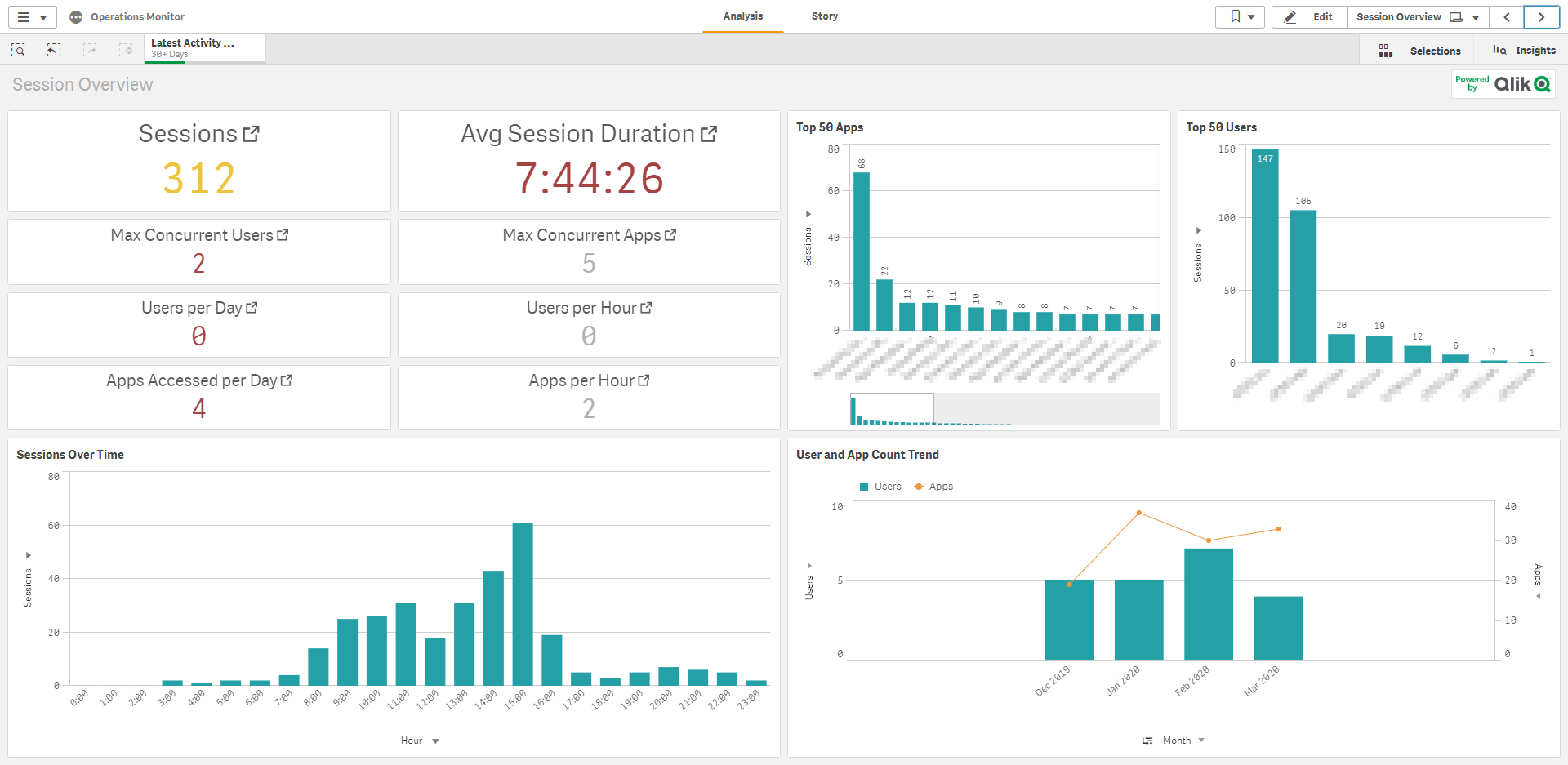
Task: Click the Jan 2020 month axis label
Action: pyautogui.click(x=1123, y=680)
